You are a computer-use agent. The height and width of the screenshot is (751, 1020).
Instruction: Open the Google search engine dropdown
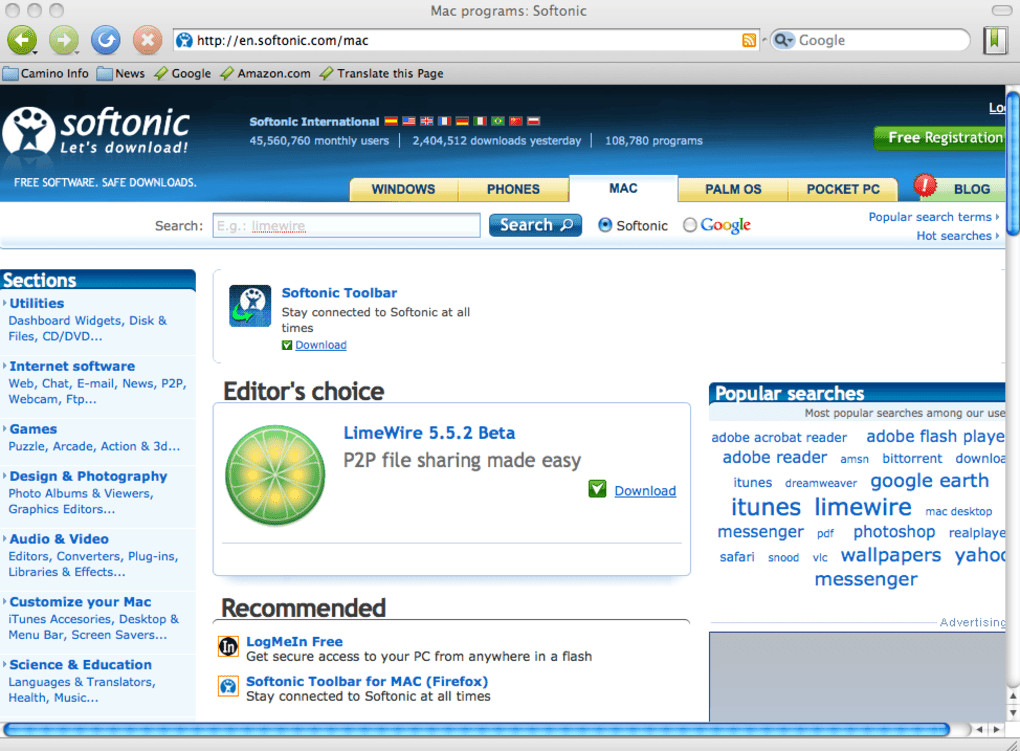[784, 40]
